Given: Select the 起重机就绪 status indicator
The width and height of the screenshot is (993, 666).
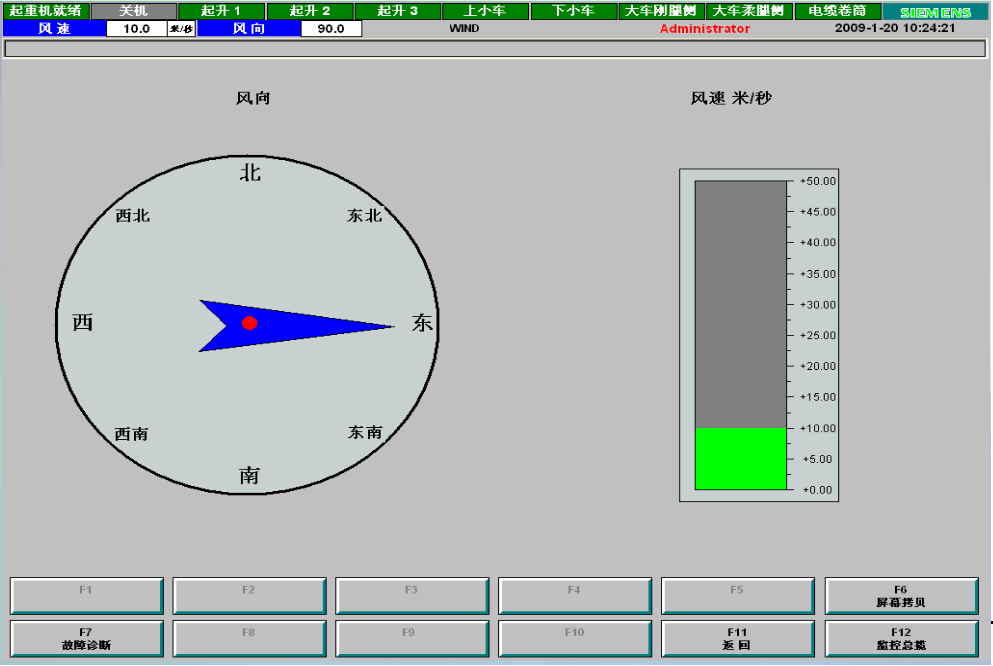Looking at the screenshot, I should (45, 11).
